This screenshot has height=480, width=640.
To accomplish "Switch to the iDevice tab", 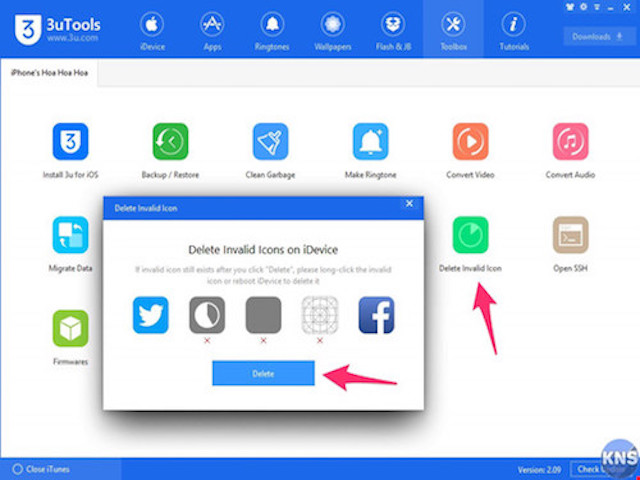I will (x=153, y=29).
